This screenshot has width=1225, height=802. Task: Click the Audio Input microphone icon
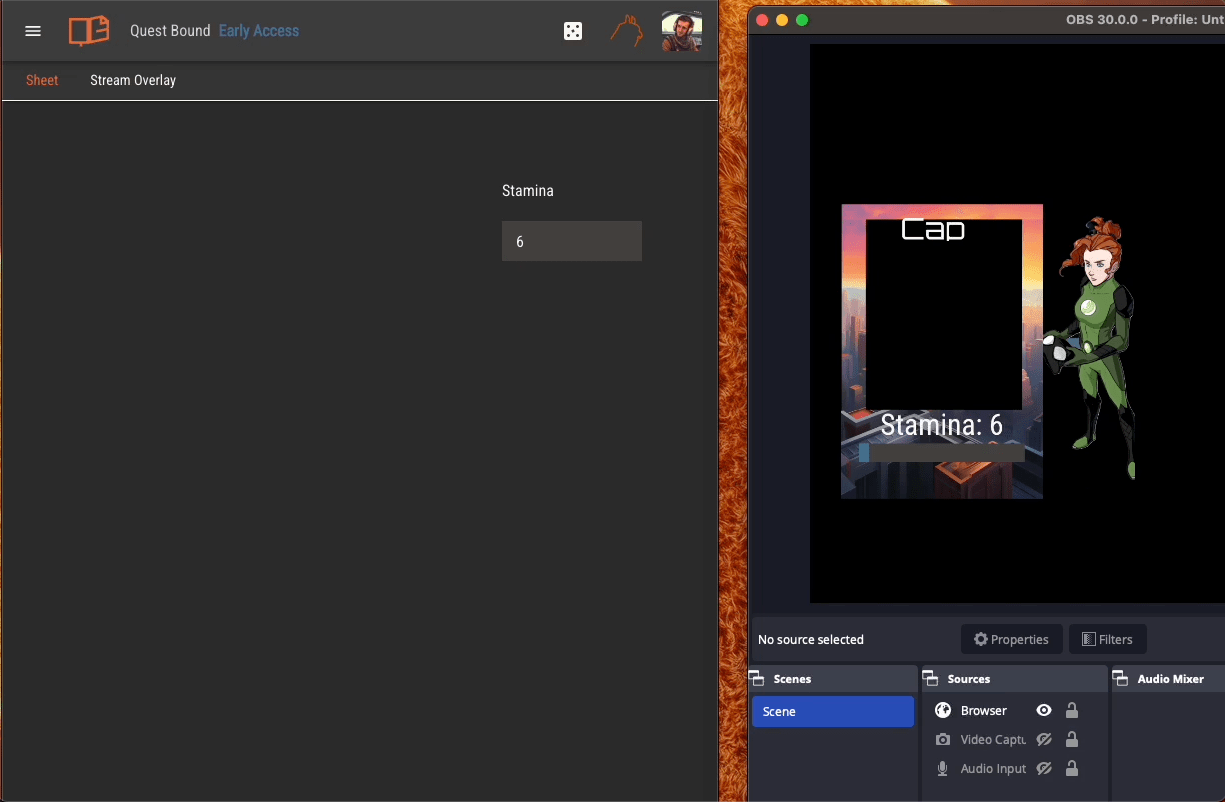[x=941, y=768]
